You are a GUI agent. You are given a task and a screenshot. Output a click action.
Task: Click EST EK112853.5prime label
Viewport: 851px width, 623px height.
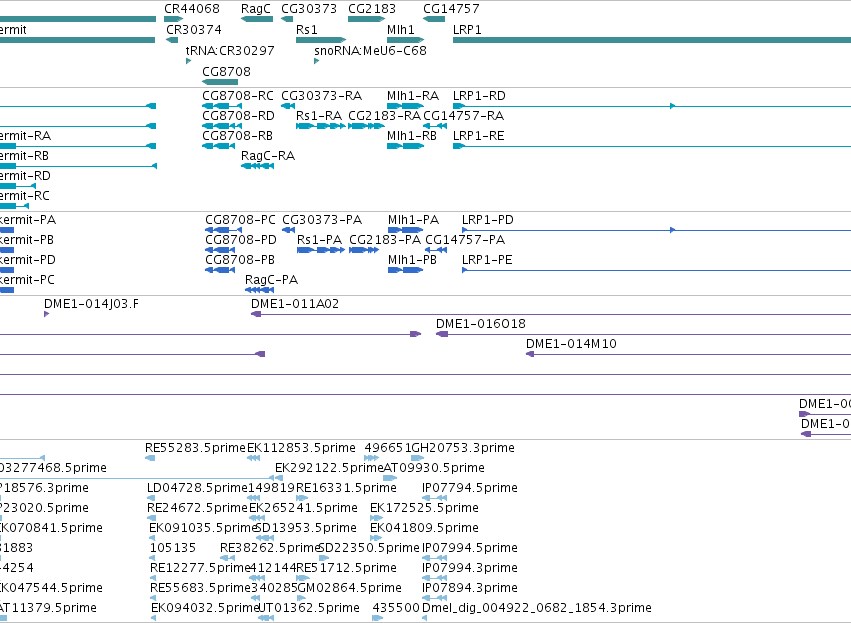tap(301, 448)
